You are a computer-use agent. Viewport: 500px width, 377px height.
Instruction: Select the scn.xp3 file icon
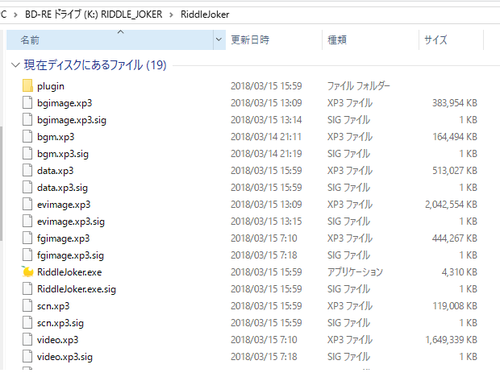pos(28,306)
